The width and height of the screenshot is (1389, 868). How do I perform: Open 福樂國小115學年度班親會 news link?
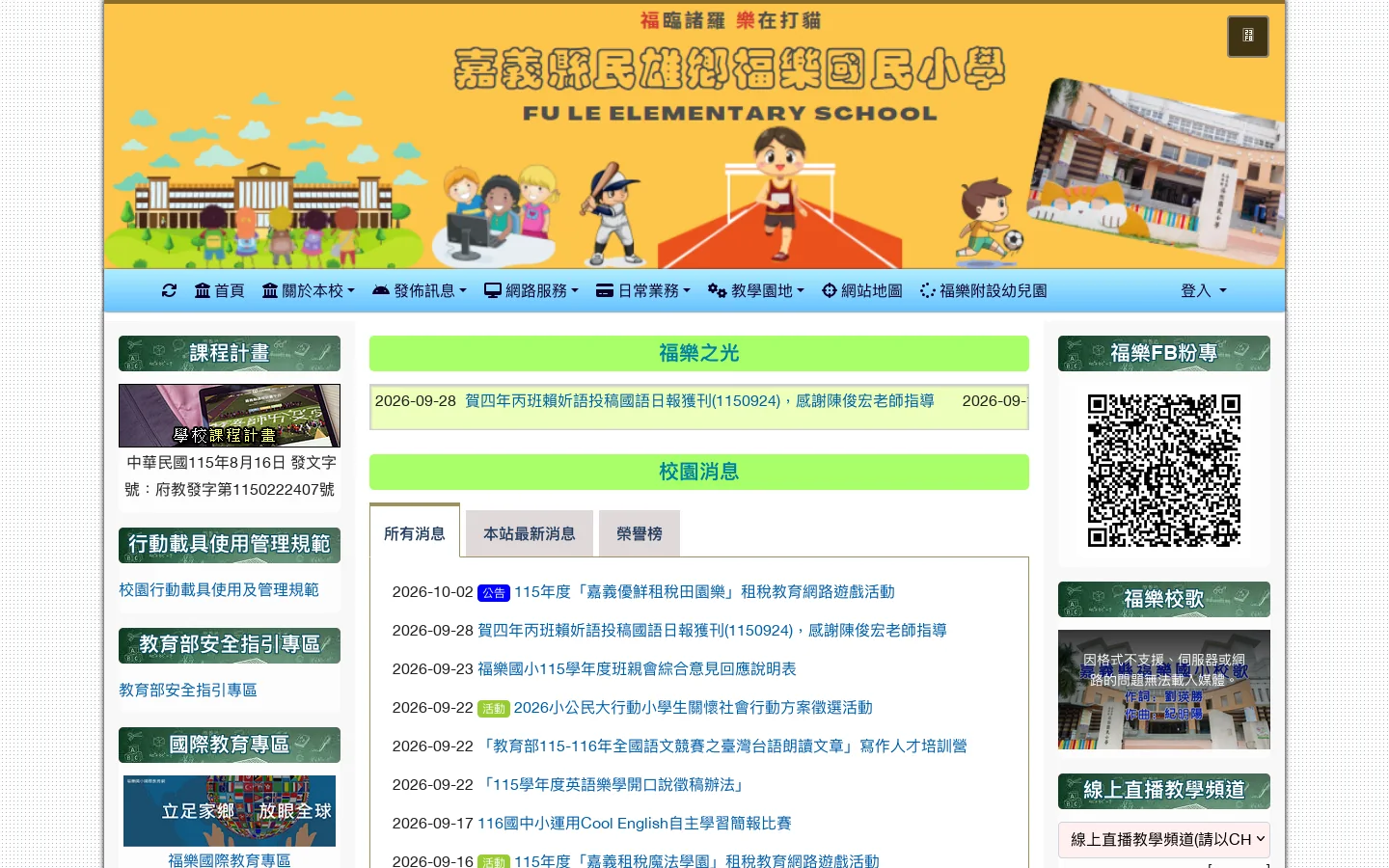tap(637, 668)
